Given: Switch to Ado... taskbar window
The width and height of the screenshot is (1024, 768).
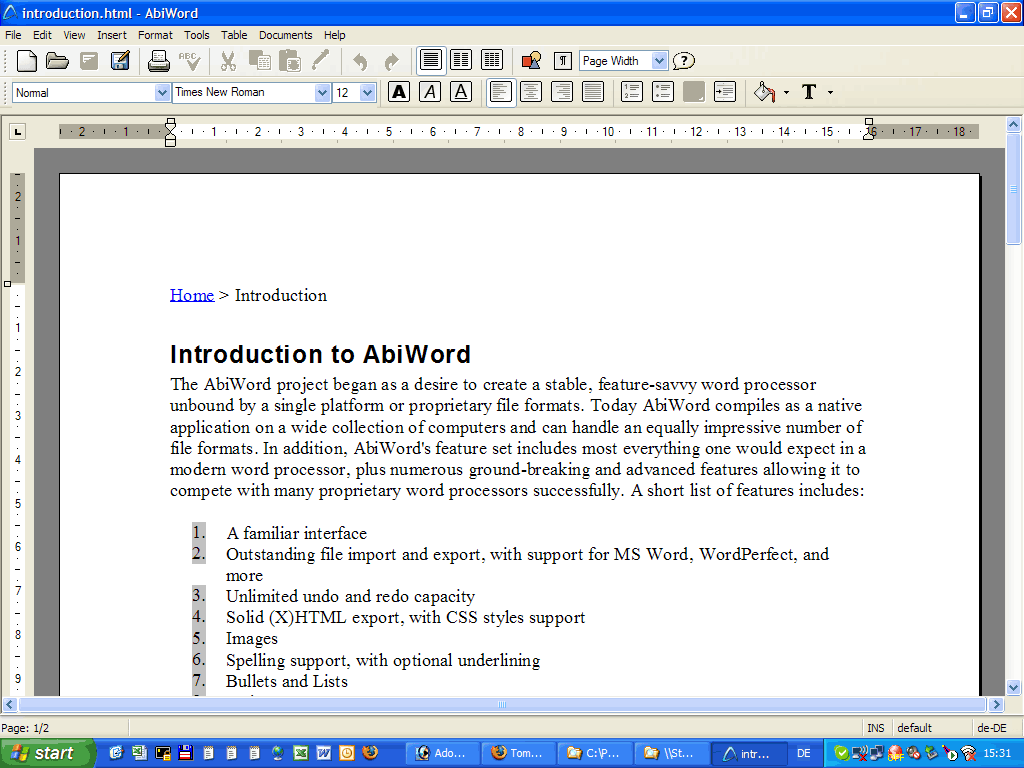Looking at the screenshot, I should point(442,753).
